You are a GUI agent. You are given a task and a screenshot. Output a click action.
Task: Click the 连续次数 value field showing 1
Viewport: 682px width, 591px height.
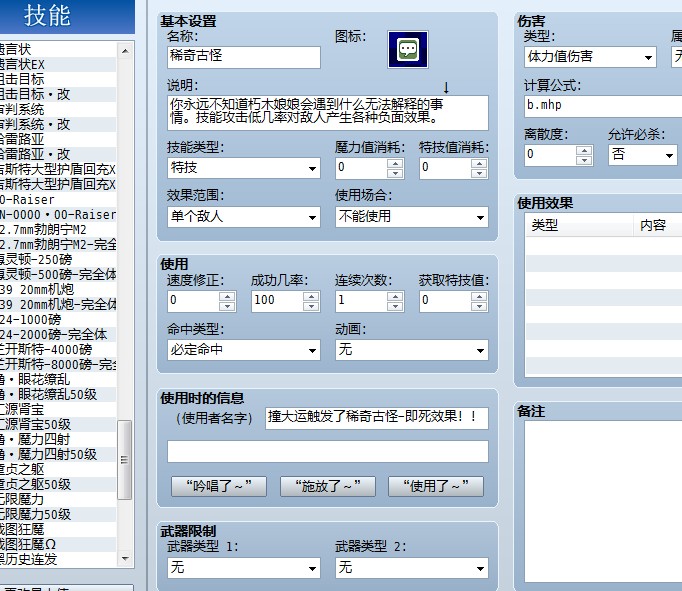tap(361, 301)
